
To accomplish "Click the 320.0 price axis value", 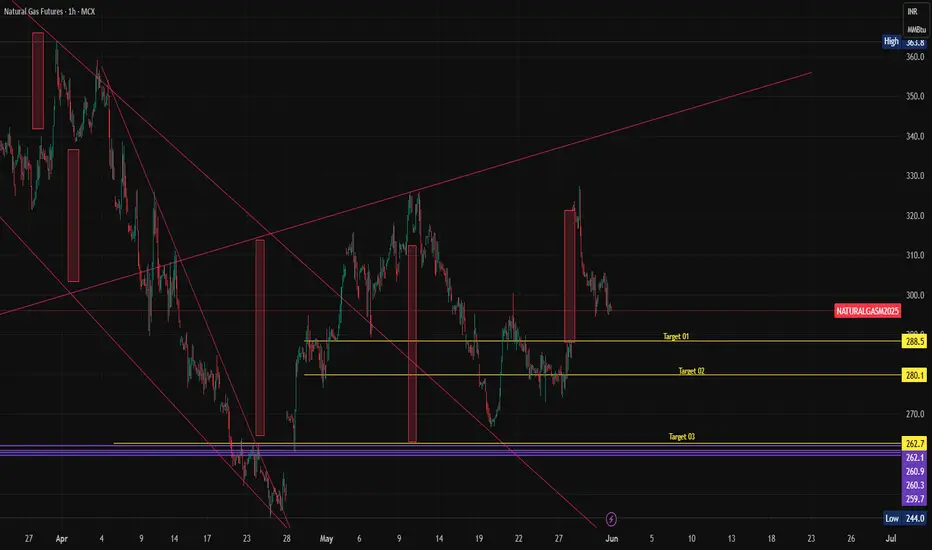I will [915, 216].
